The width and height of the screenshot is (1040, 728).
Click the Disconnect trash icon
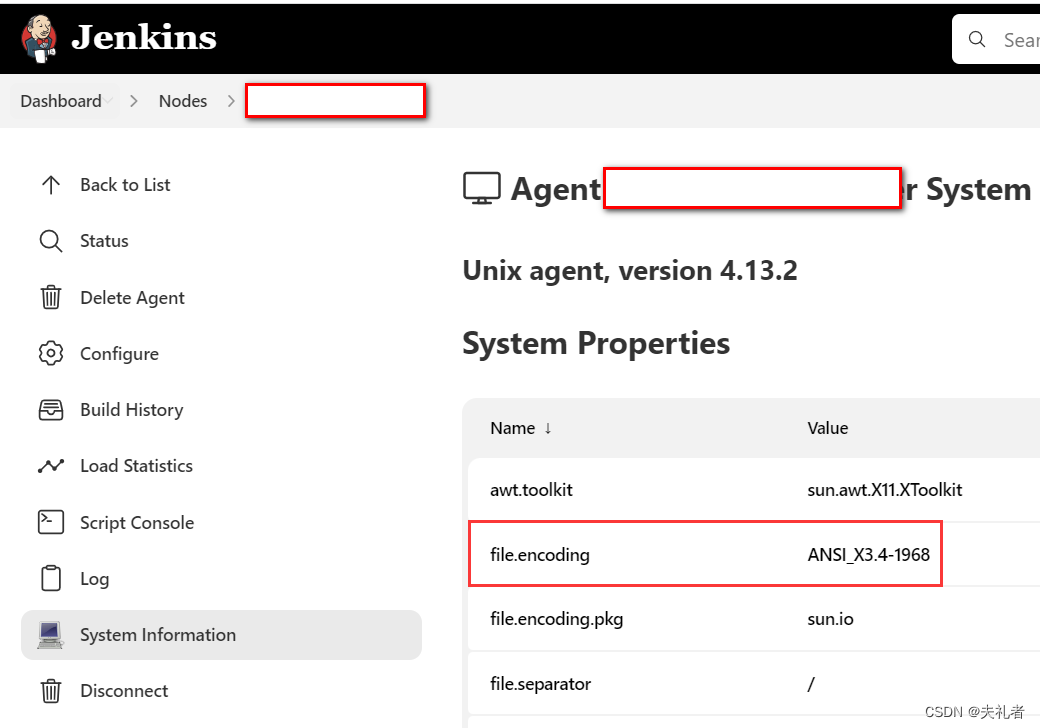(51, 691)
